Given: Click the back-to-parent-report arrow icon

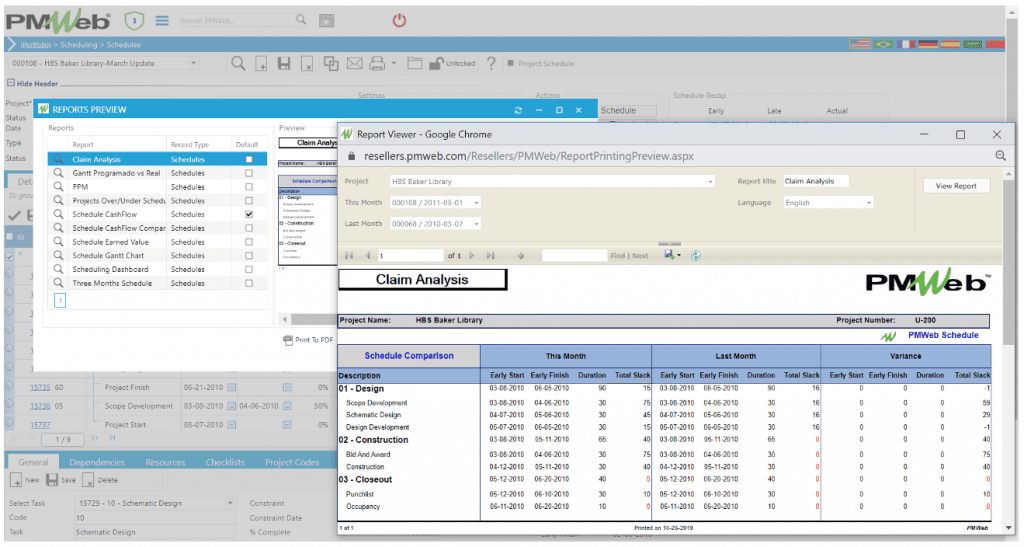Looking at the screenshot, I should 520,256.
